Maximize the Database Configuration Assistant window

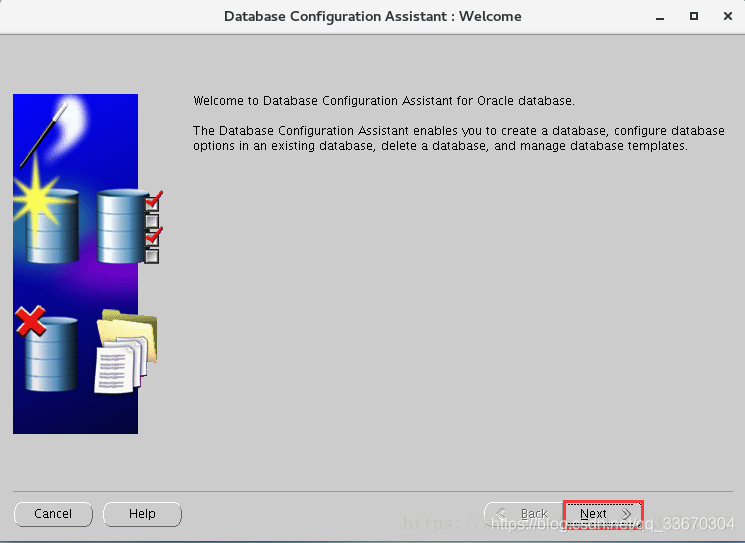(694, 16)
